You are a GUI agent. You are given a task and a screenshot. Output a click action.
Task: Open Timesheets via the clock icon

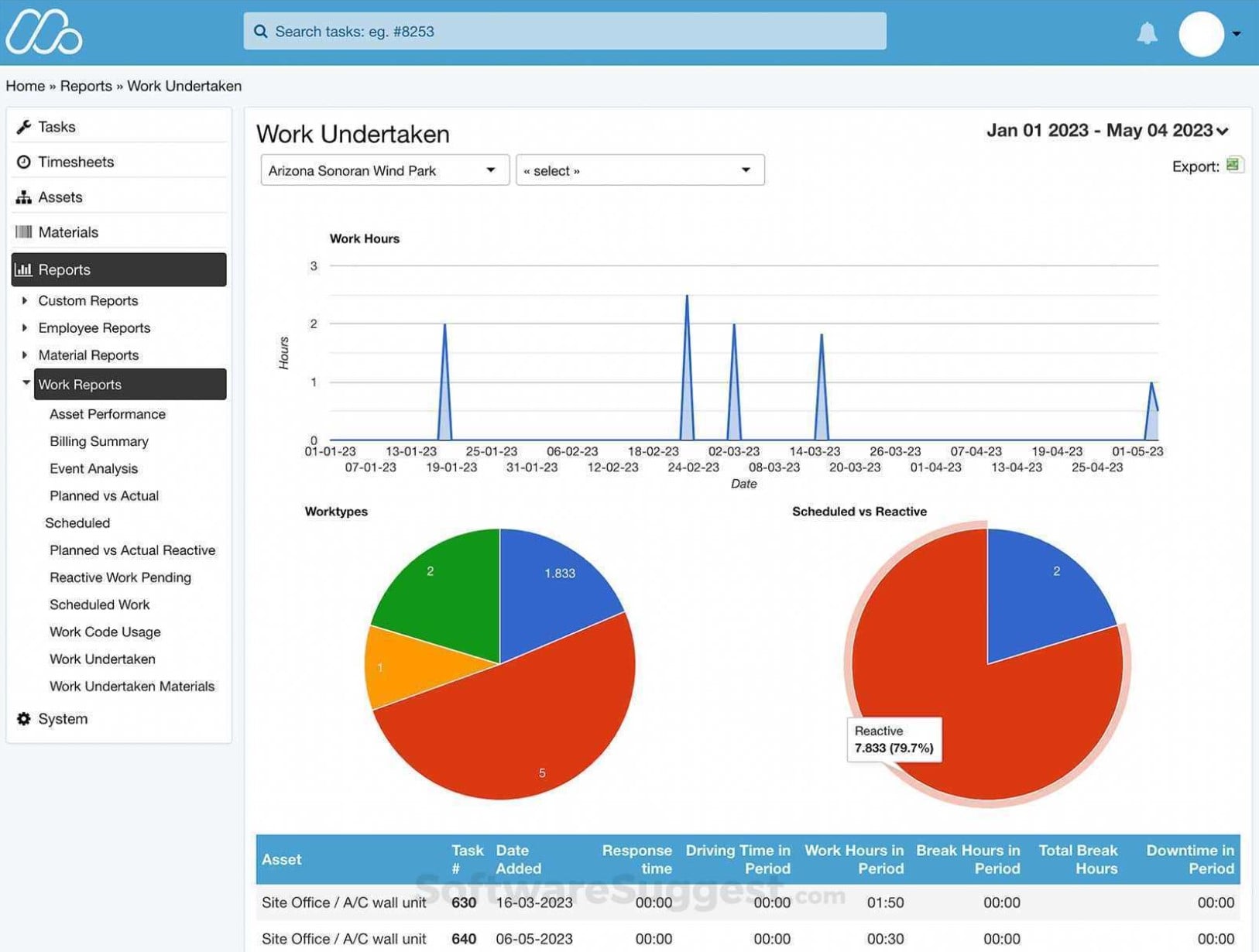22,161
